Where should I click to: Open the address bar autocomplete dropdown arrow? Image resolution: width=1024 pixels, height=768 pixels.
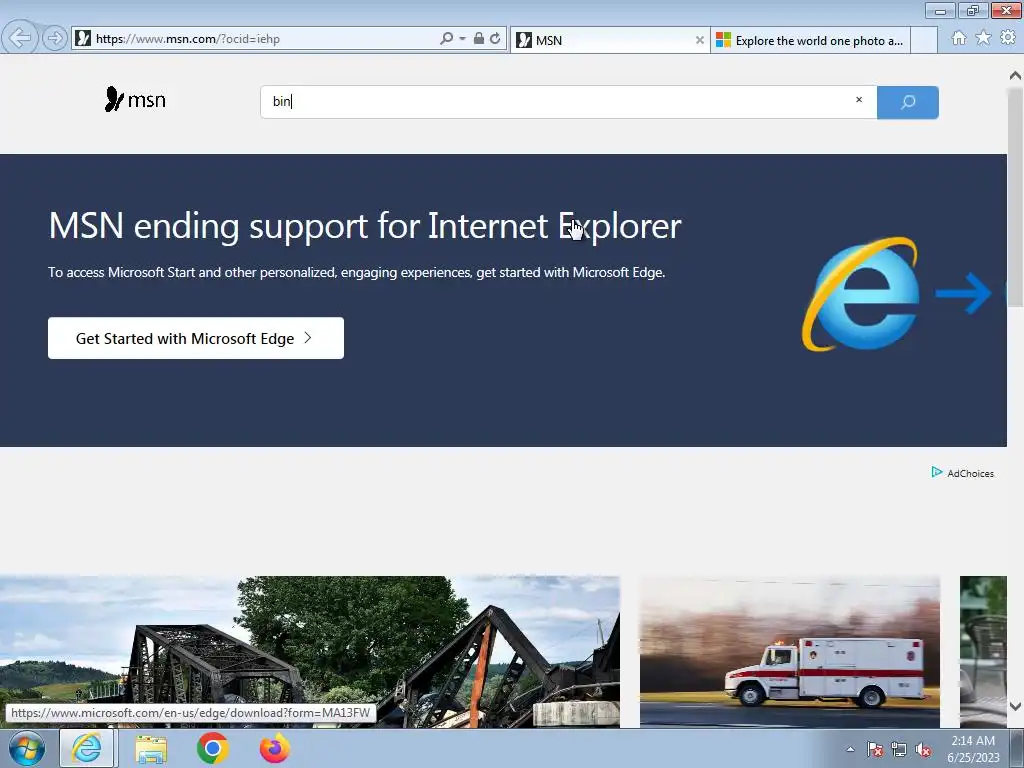pos(462,39)
